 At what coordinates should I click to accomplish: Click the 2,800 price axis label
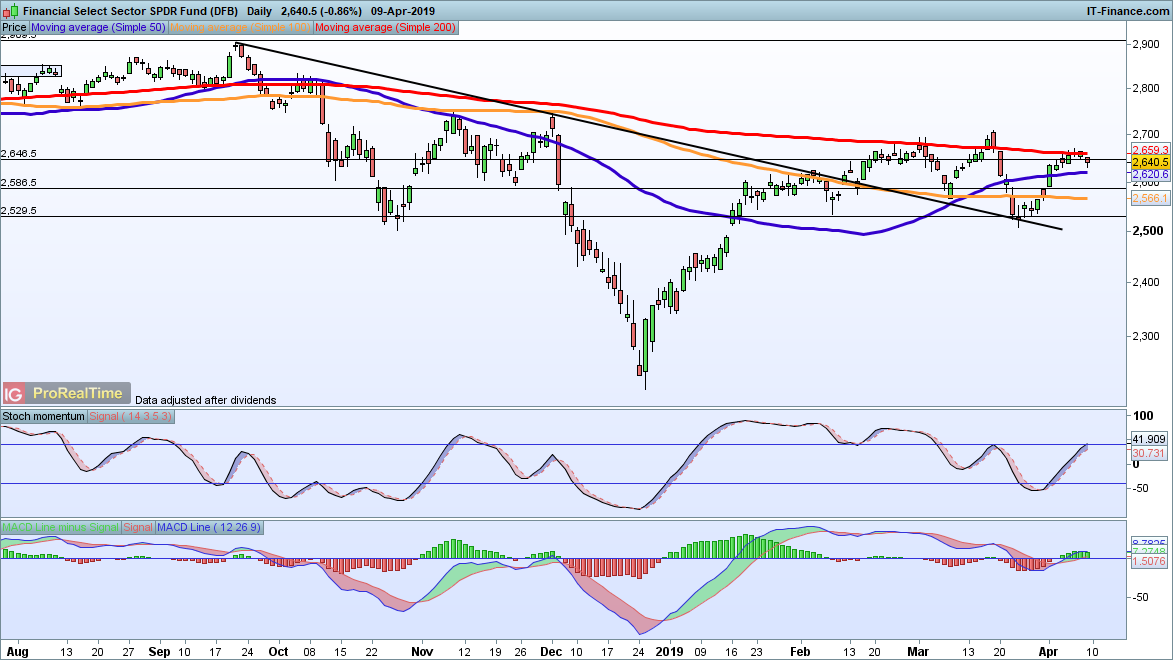tap(1146, 88)
